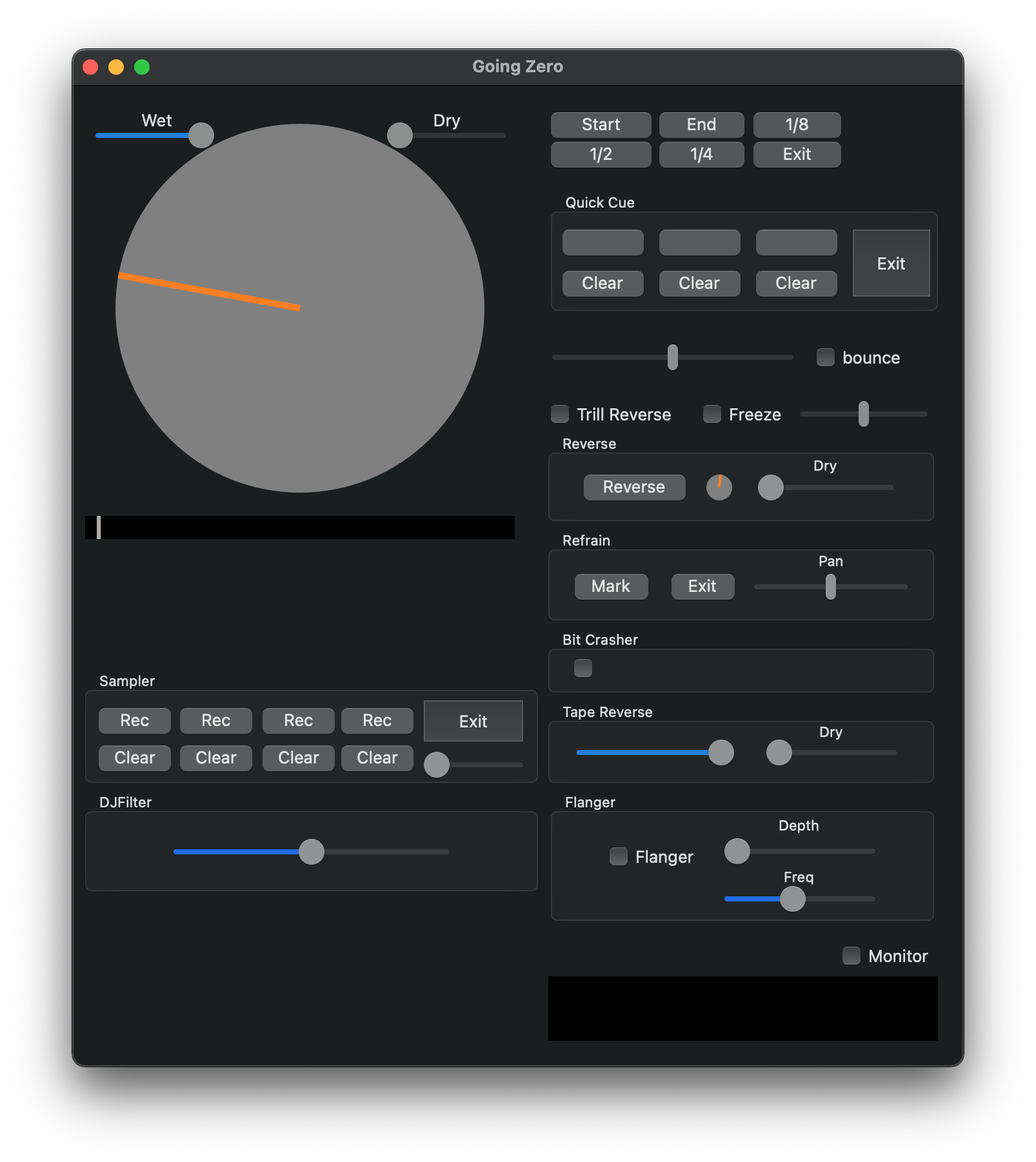Record into the first Sampler slot

pyautogui.click(x=134, y=720)
